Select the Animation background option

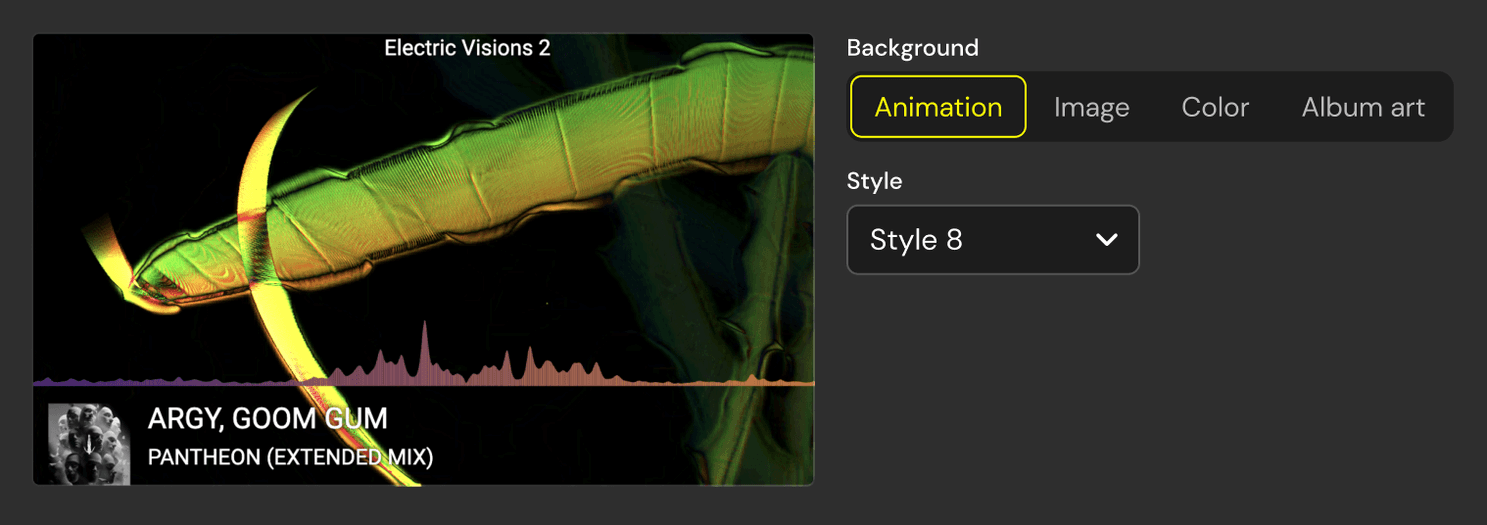[x=938, y=107]
